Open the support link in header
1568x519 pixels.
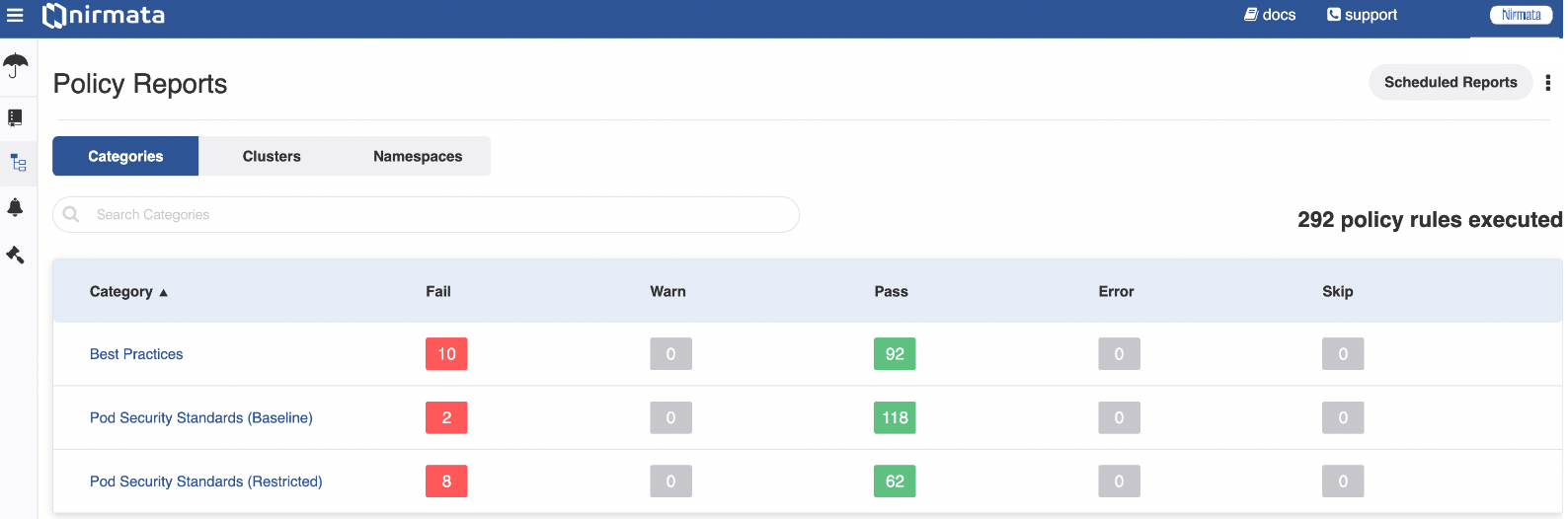tap(1362, 15)
